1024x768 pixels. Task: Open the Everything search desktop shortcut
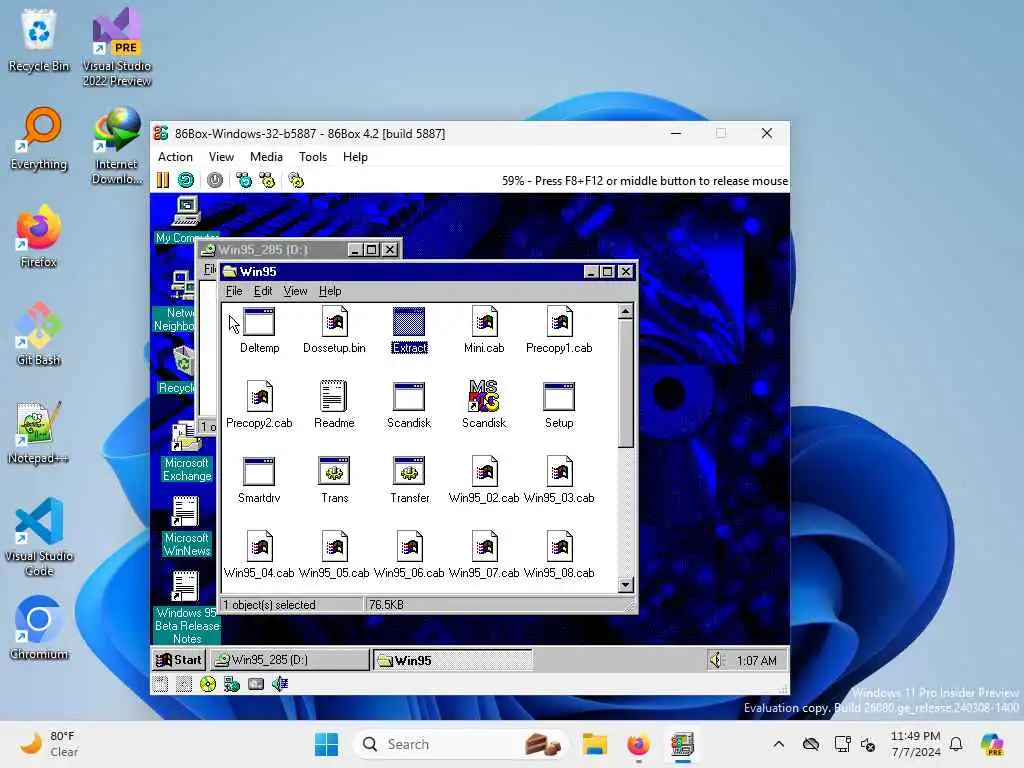[x=39, y=138]
